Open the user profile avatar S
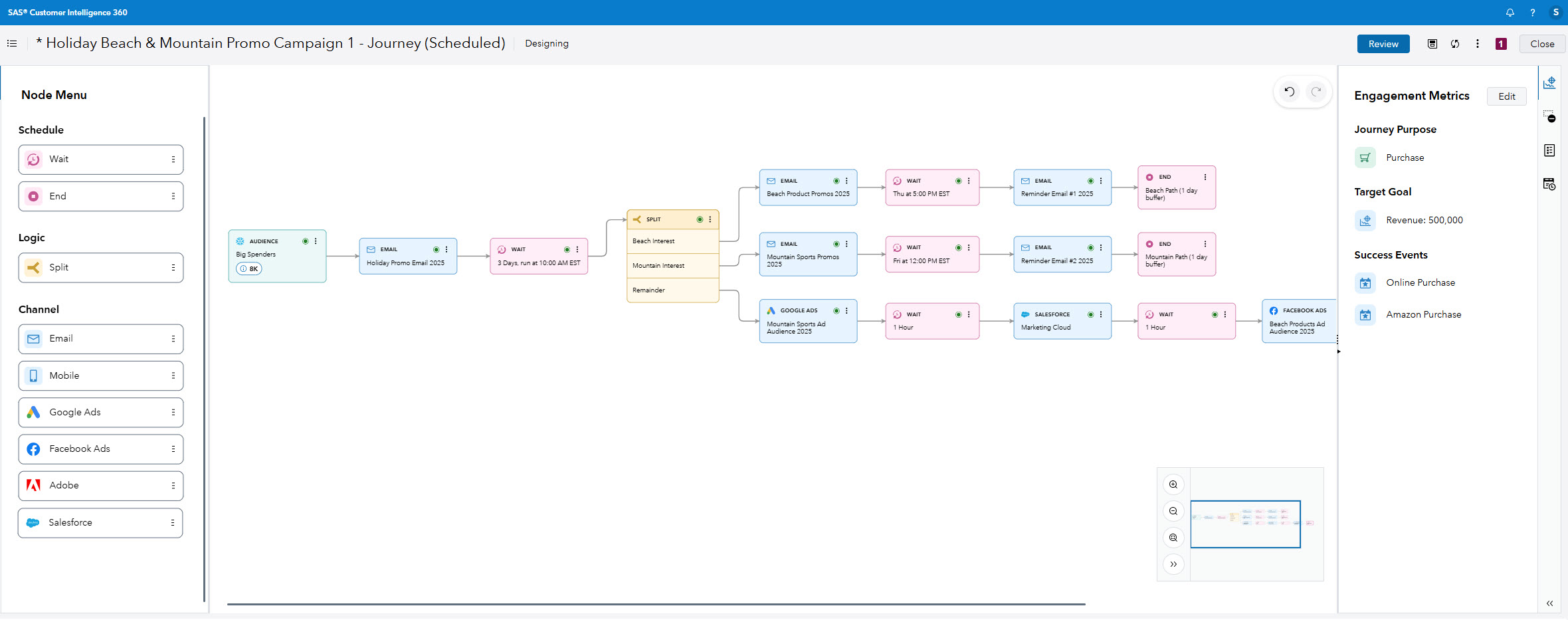The width and height of the screenshot is (1568, 620). coord(1555,13)
